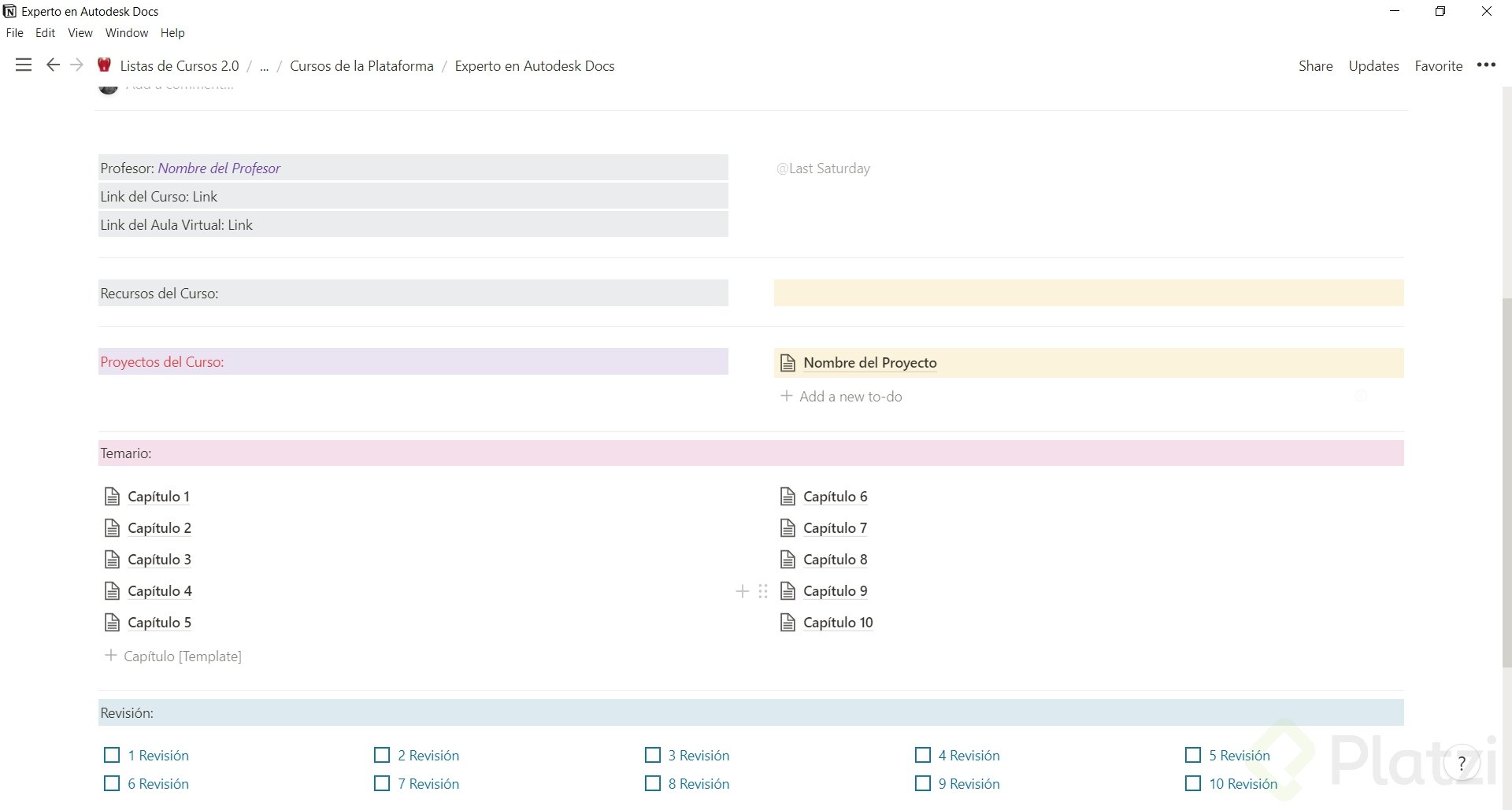Go to Cursos de la Plataforma breadcrumb
1512x810 pixels.
click(361, 66)
